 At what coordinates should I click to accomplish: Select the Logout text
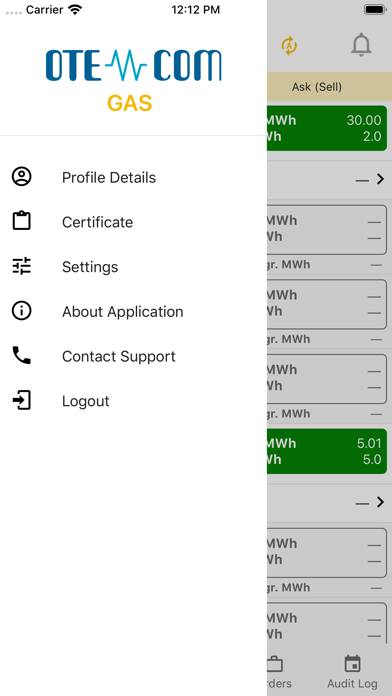point(86,401)
